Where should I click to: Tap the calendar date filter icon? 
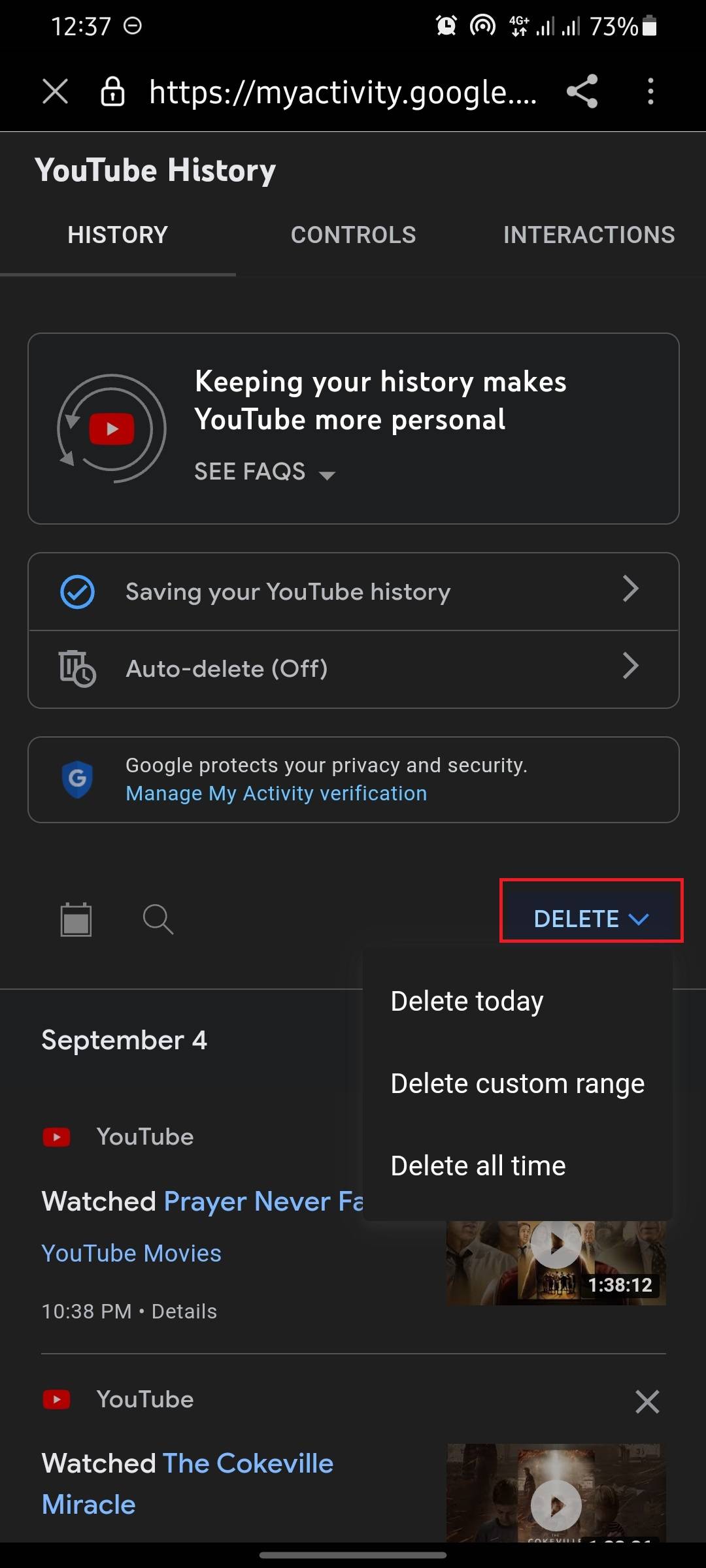tap(76, 920)
